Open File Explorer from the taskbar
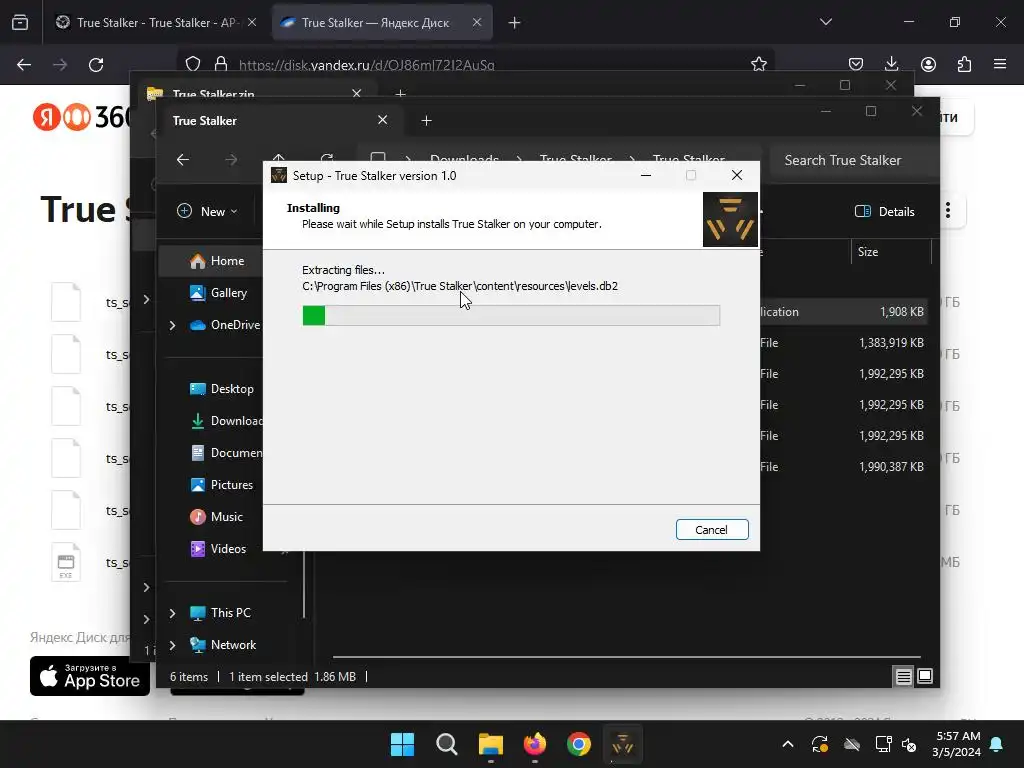 tap(490, 744)
